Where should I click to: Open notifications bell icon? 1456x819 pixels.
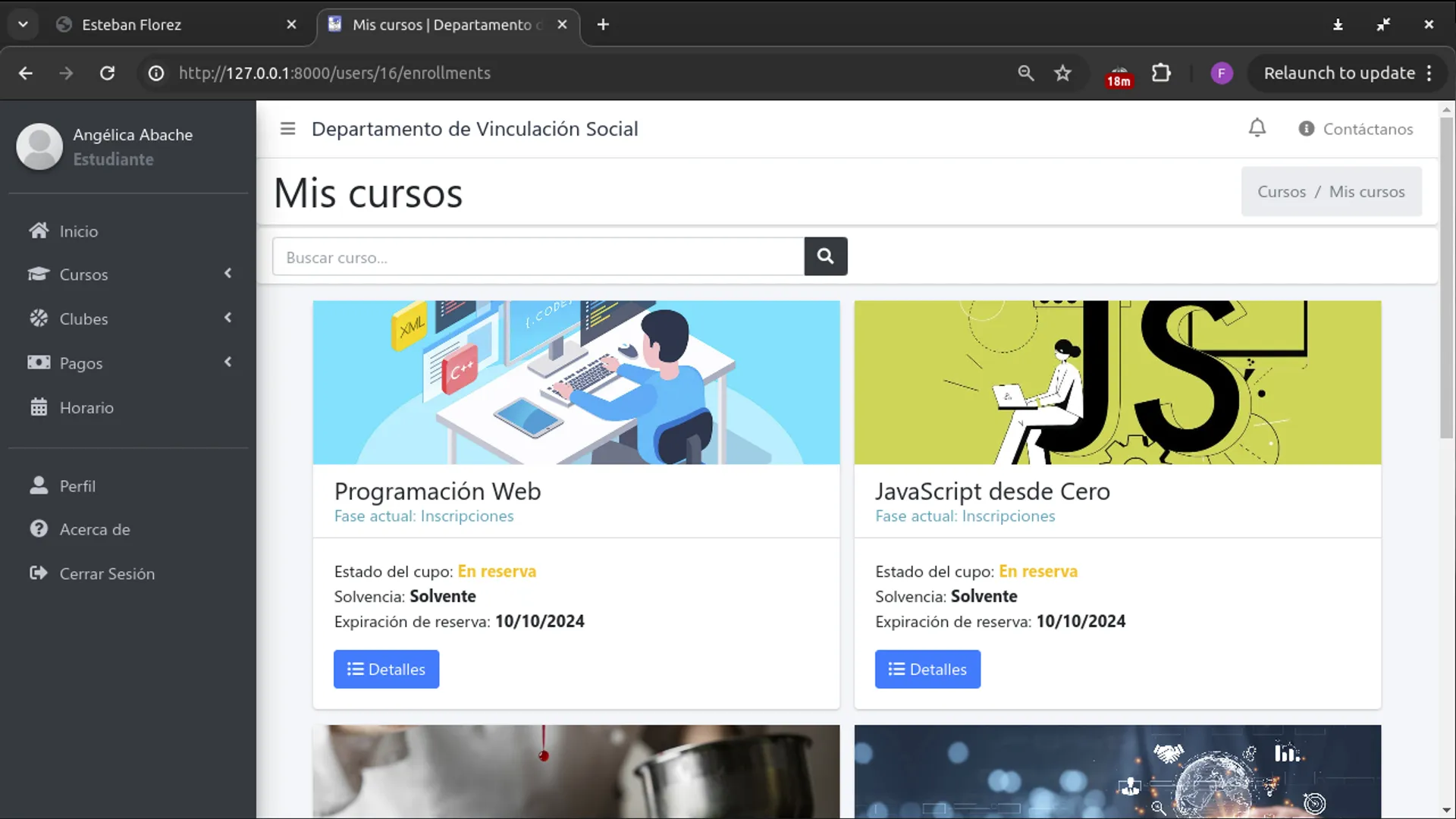point(1257,128)
